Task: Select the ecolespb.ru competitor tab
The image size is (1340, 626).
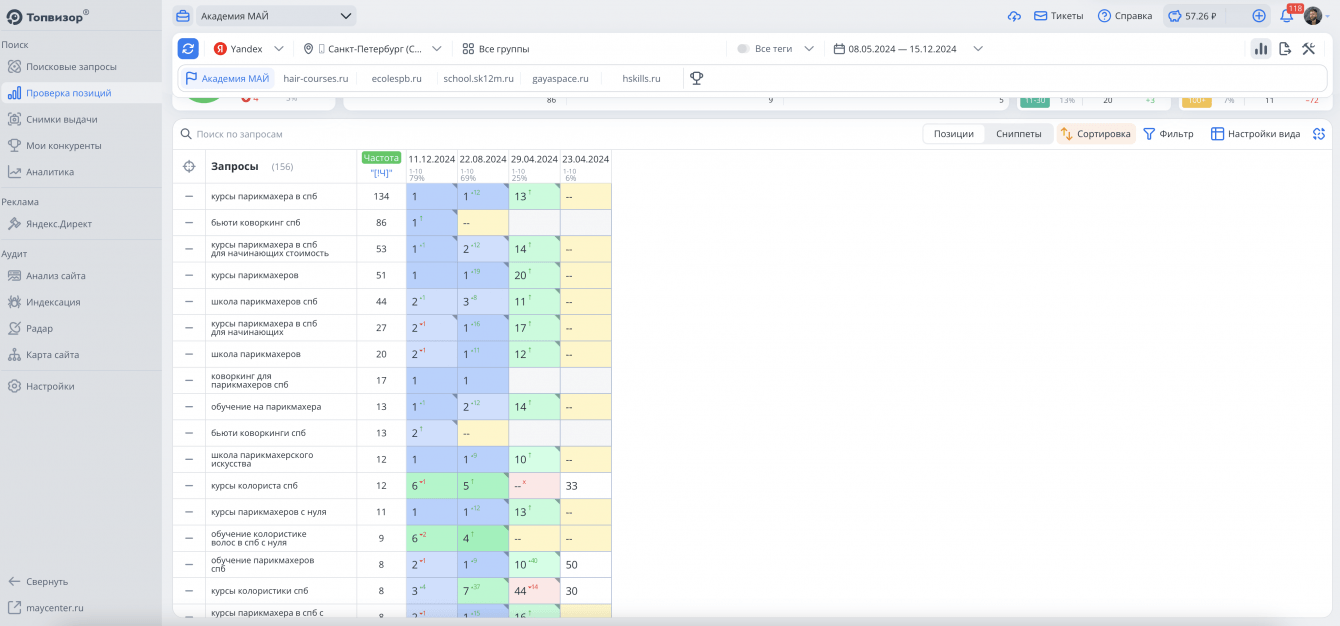Action: click(396, 78)
